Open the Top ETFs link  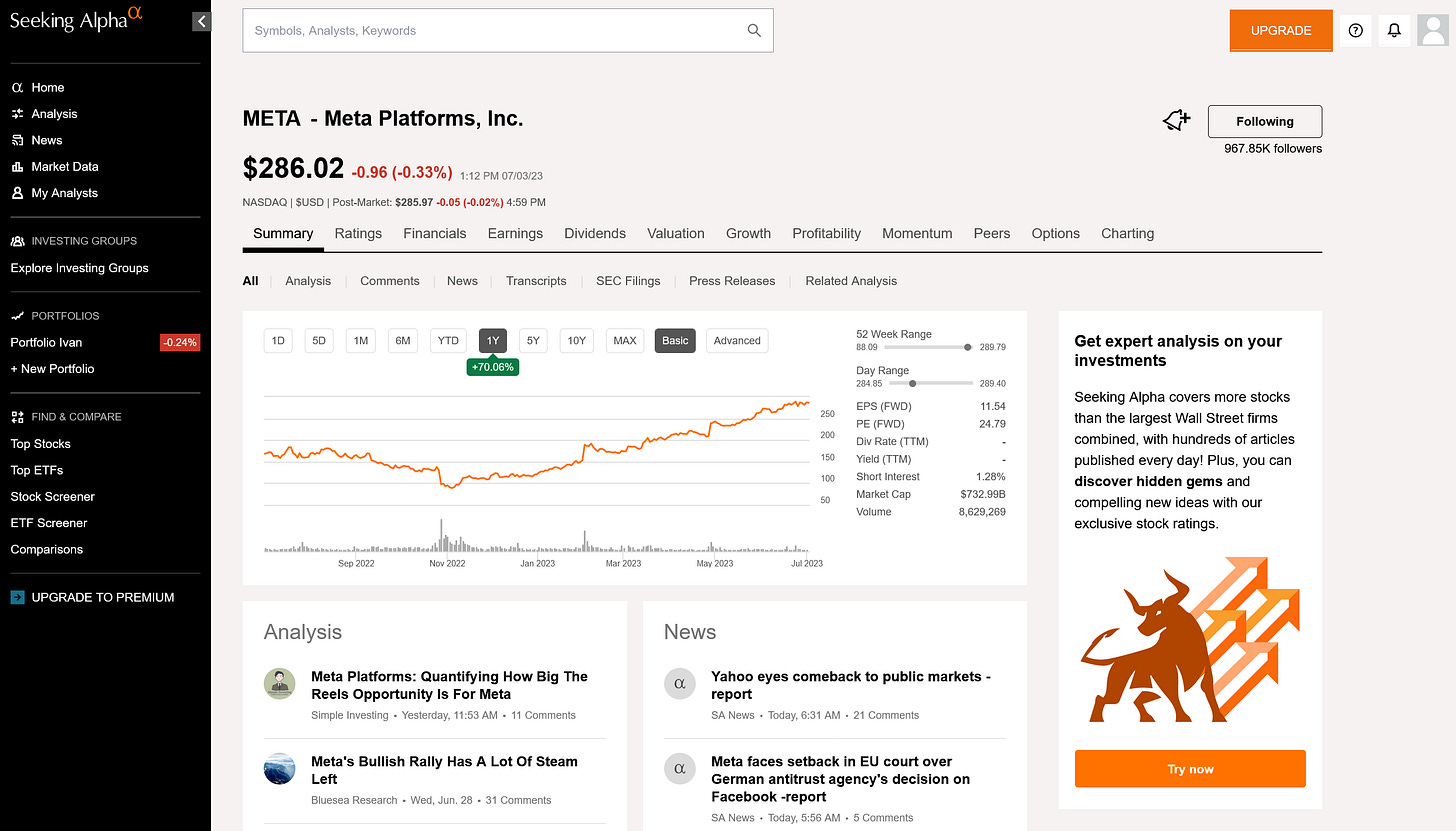(x=37, y=470)
